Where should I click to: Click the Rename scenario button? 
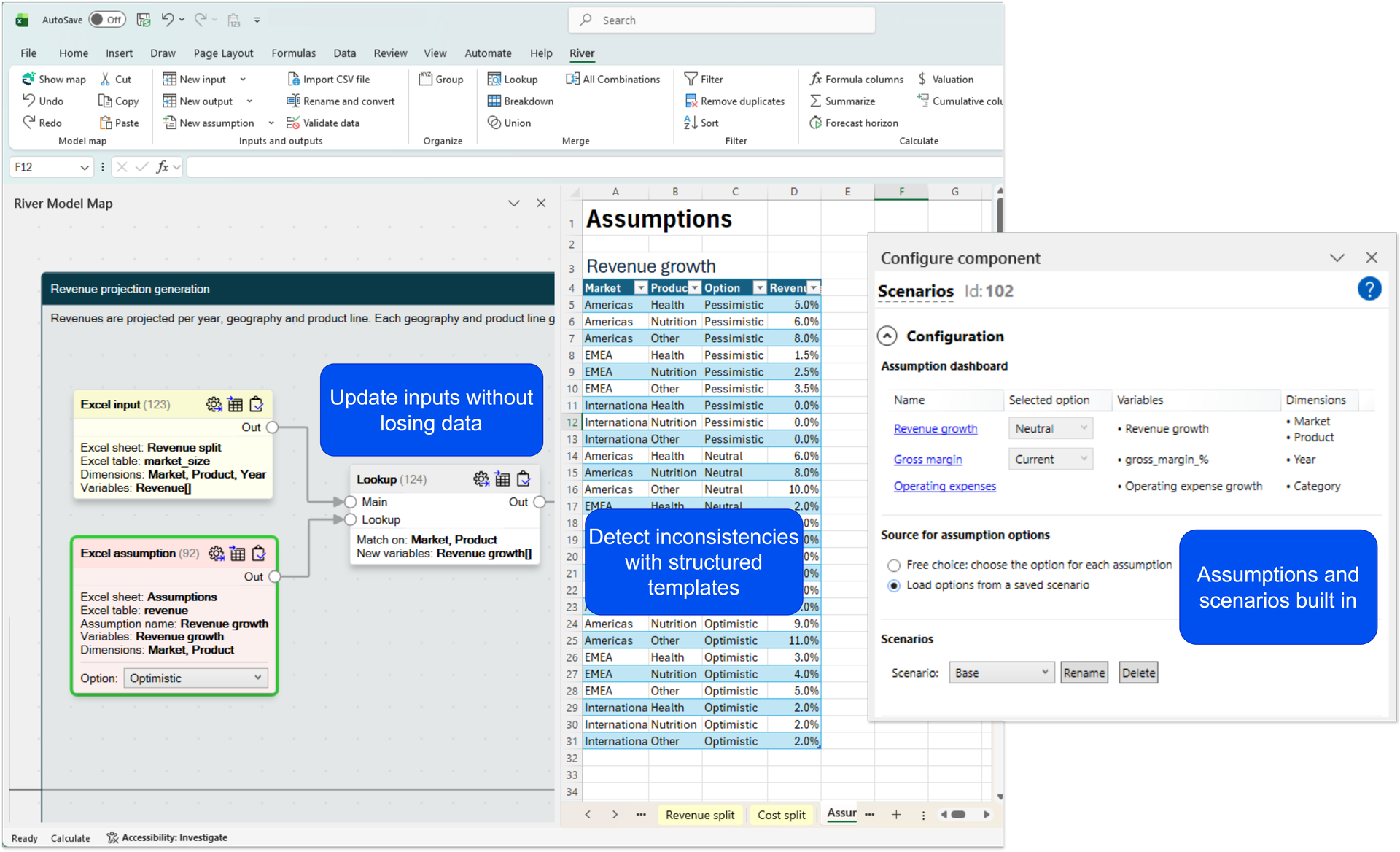pos(1084,673)
